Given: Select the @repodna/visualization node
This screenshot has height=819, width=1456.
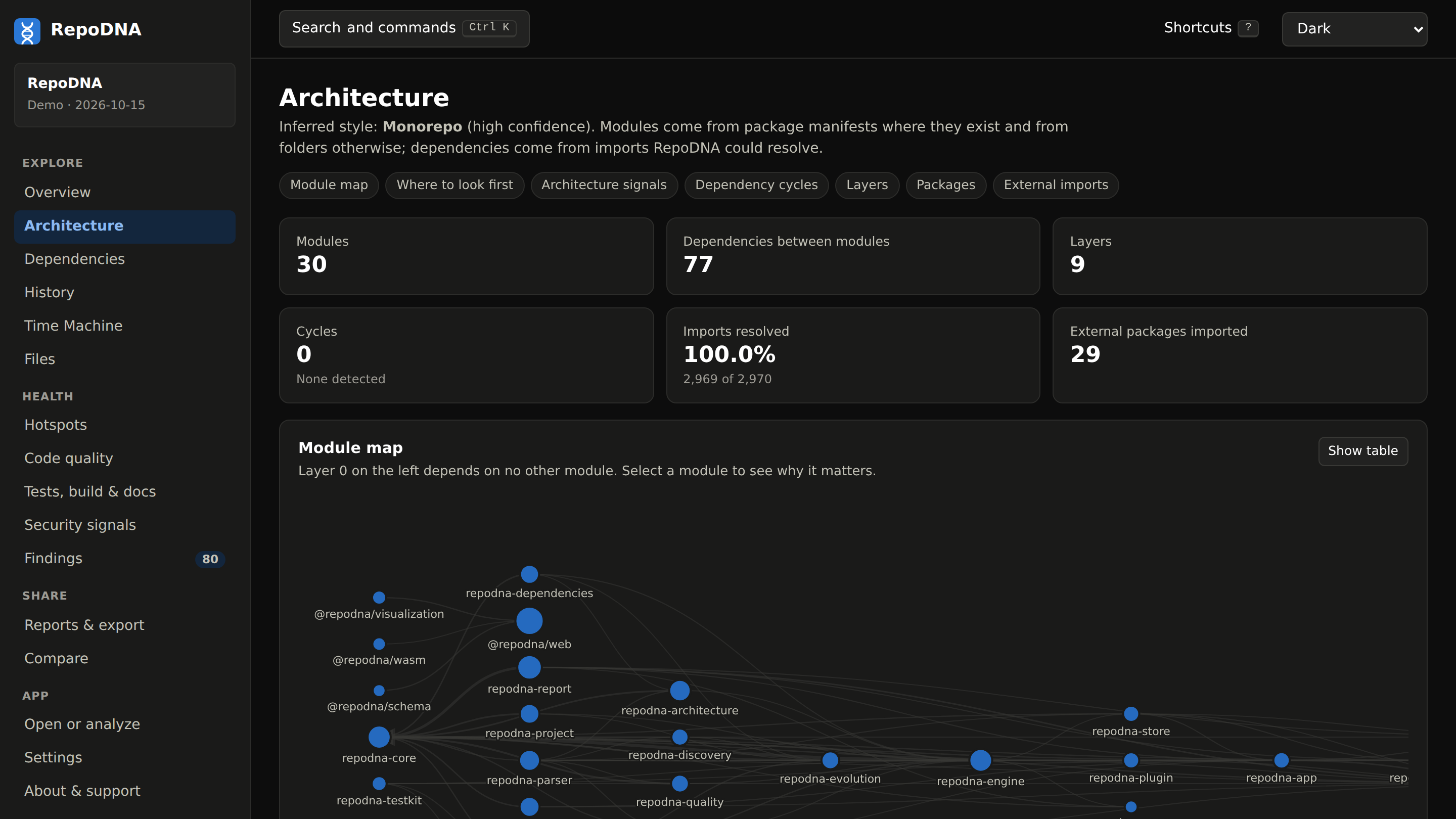Looking at the screenshot, I should 379,598.
